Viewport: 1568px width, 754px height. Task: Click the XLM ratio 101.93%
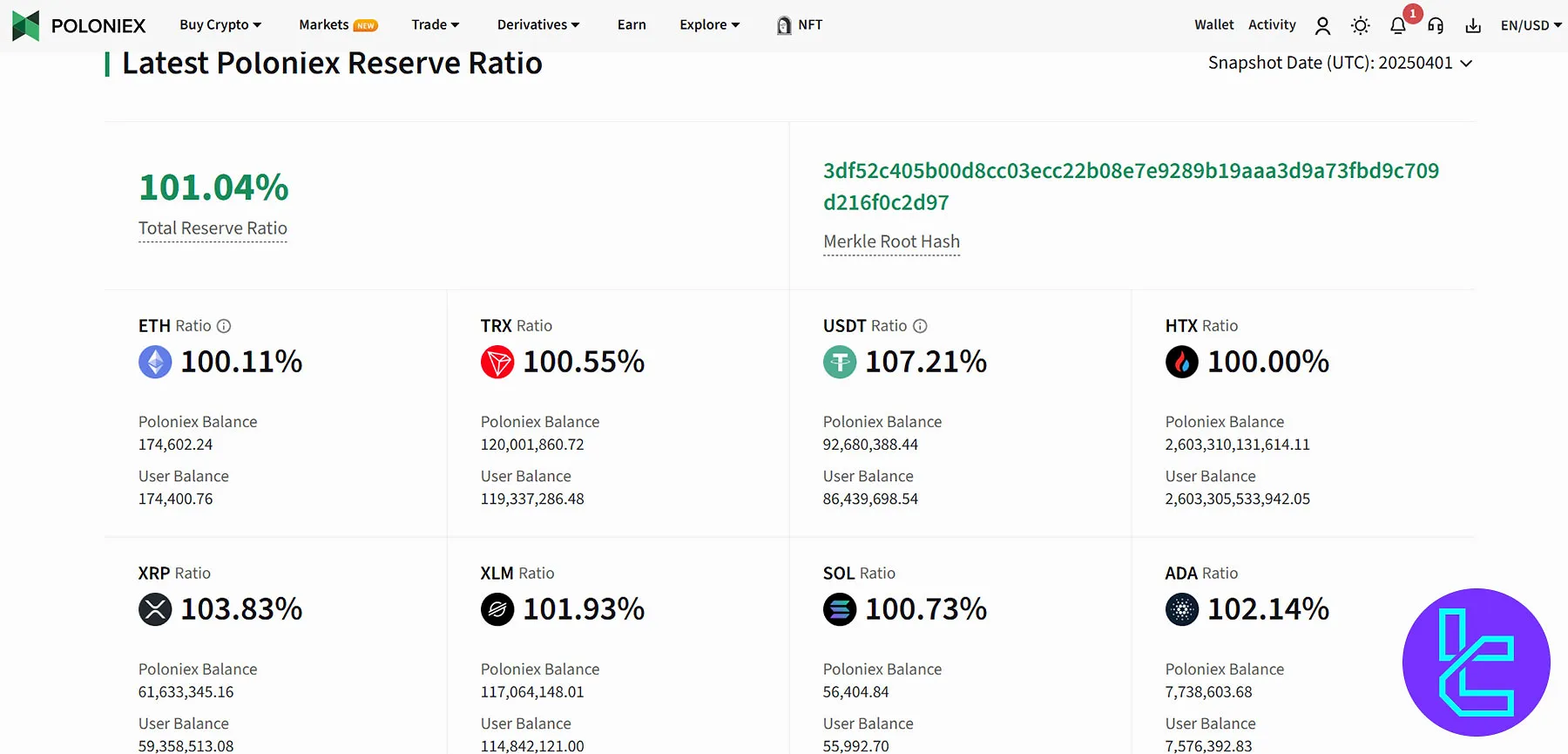(x=584, y=609)
